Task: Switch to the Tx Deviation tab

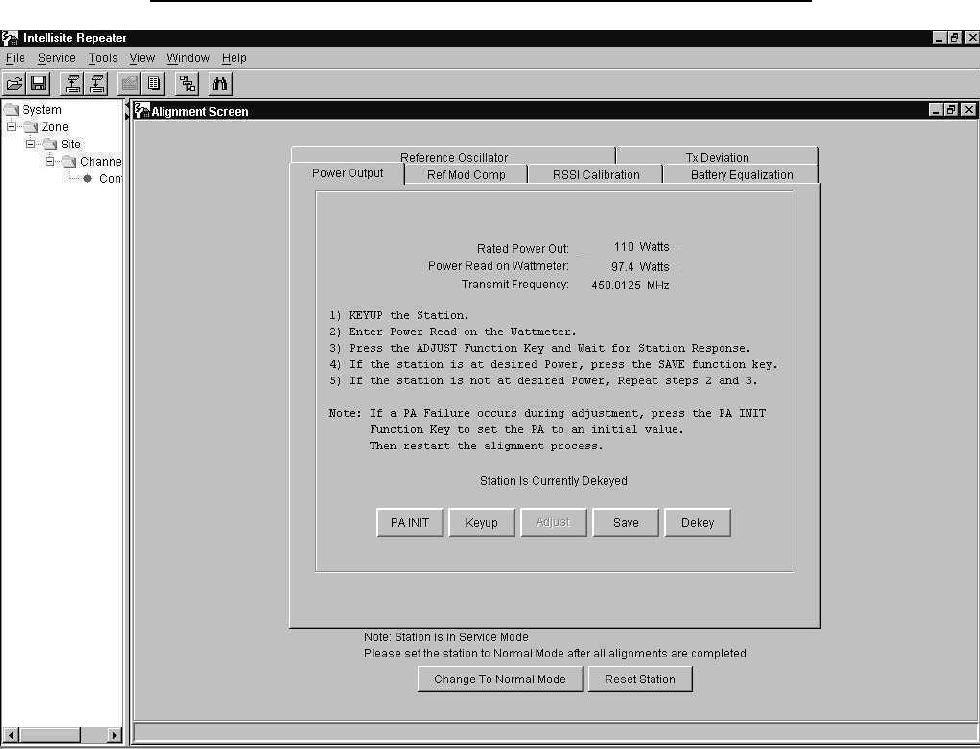Action: pyautogui.click(x=717, y=156)
